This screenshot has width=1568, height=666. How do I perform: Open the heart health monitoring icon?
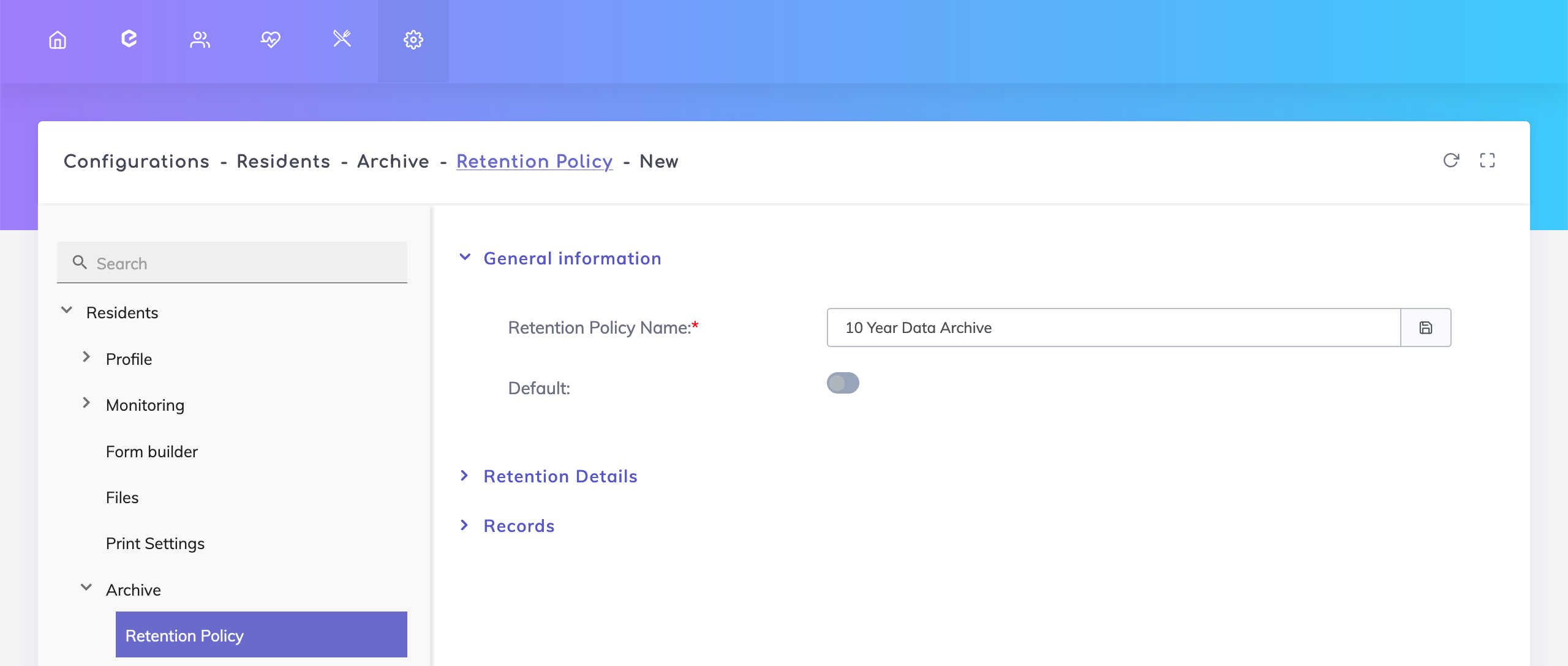271,40
